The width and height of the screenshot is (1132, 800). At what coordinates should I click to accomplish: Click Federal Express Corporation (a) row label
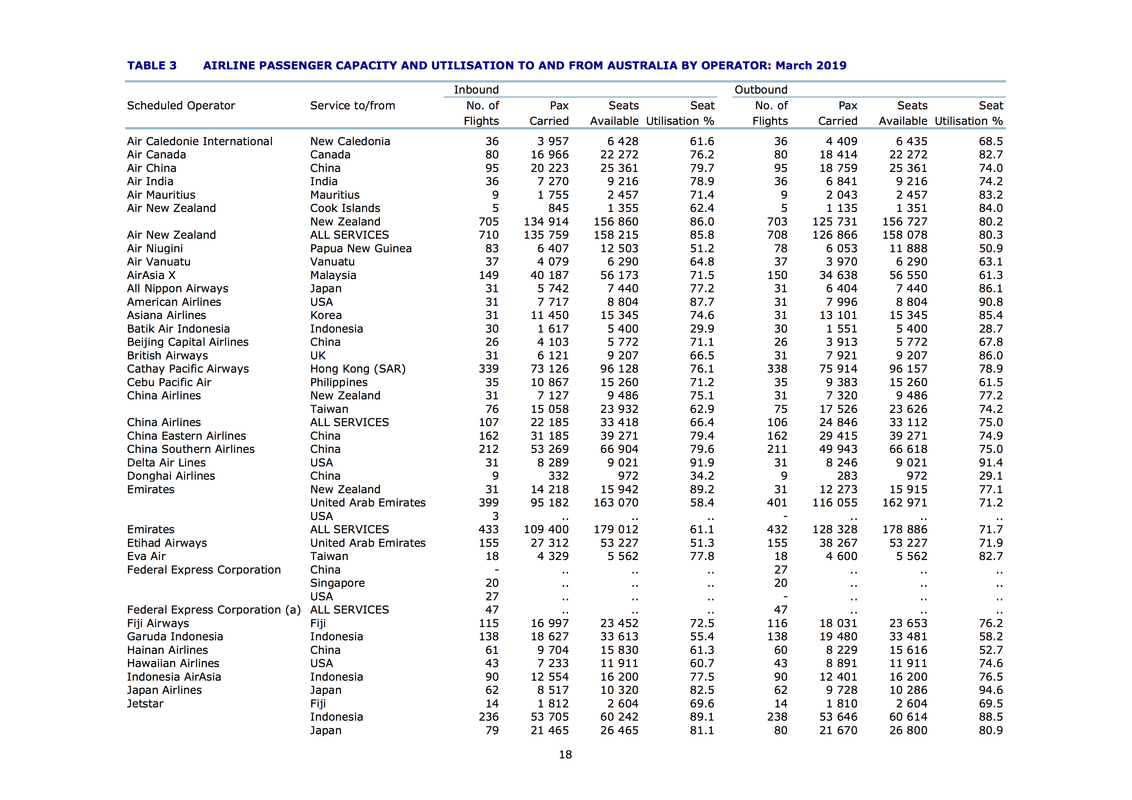tap(214, 610)
